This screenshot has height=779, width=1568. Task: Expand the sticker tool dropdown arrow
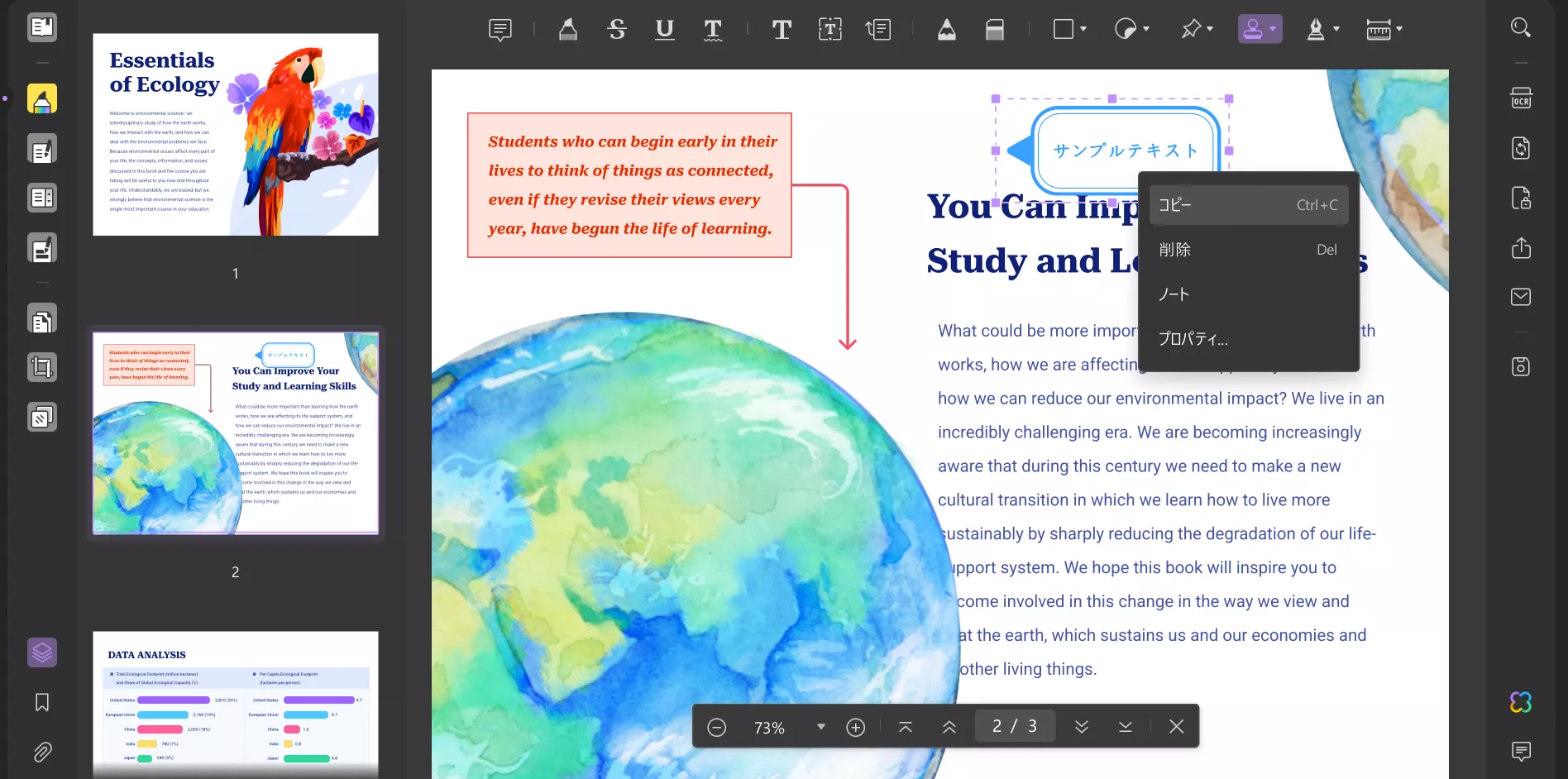(1146, 29)
